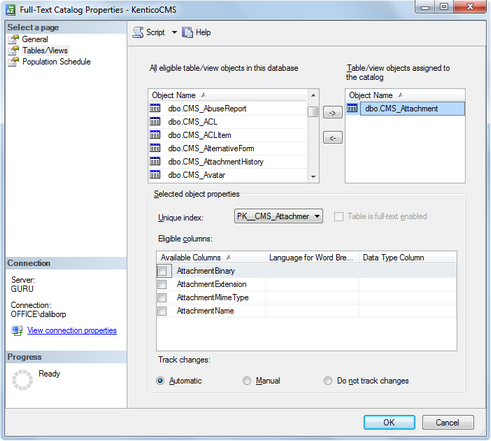This screenshot has width=491, height=441.
Task: Check the AttachmentBinary column checkbox
Action: tap(162, 271)
